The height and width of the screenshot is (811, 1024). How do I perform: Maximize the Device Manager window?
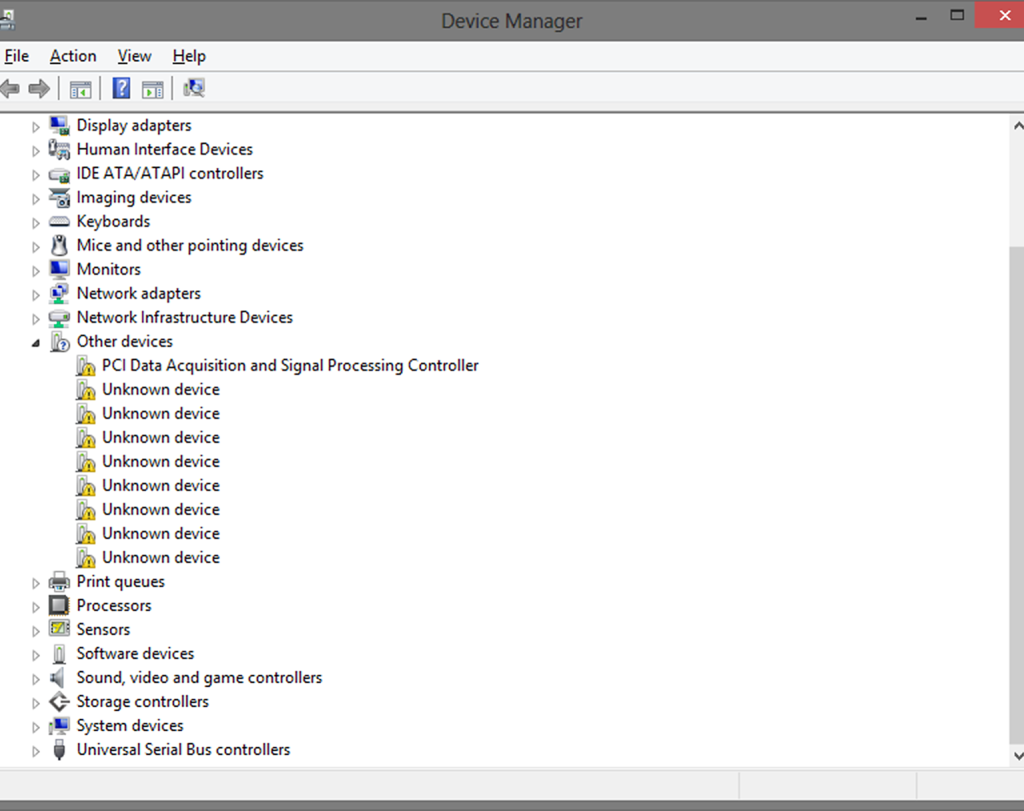(957, 16)
